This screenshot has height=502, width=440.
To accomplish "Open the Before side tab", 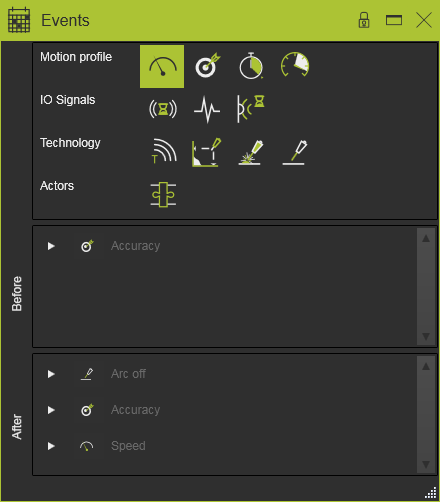I will [x=17, y=294].
